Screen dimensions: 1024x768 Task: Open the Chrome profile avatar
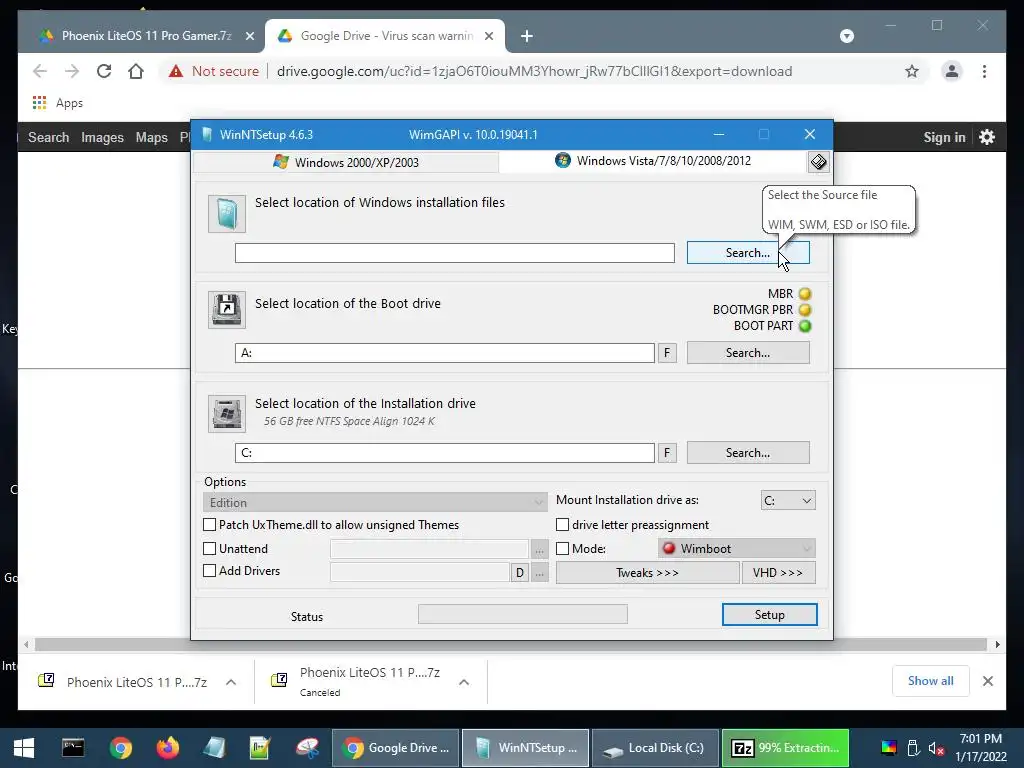pyautogui.click(x=952, y=71)
